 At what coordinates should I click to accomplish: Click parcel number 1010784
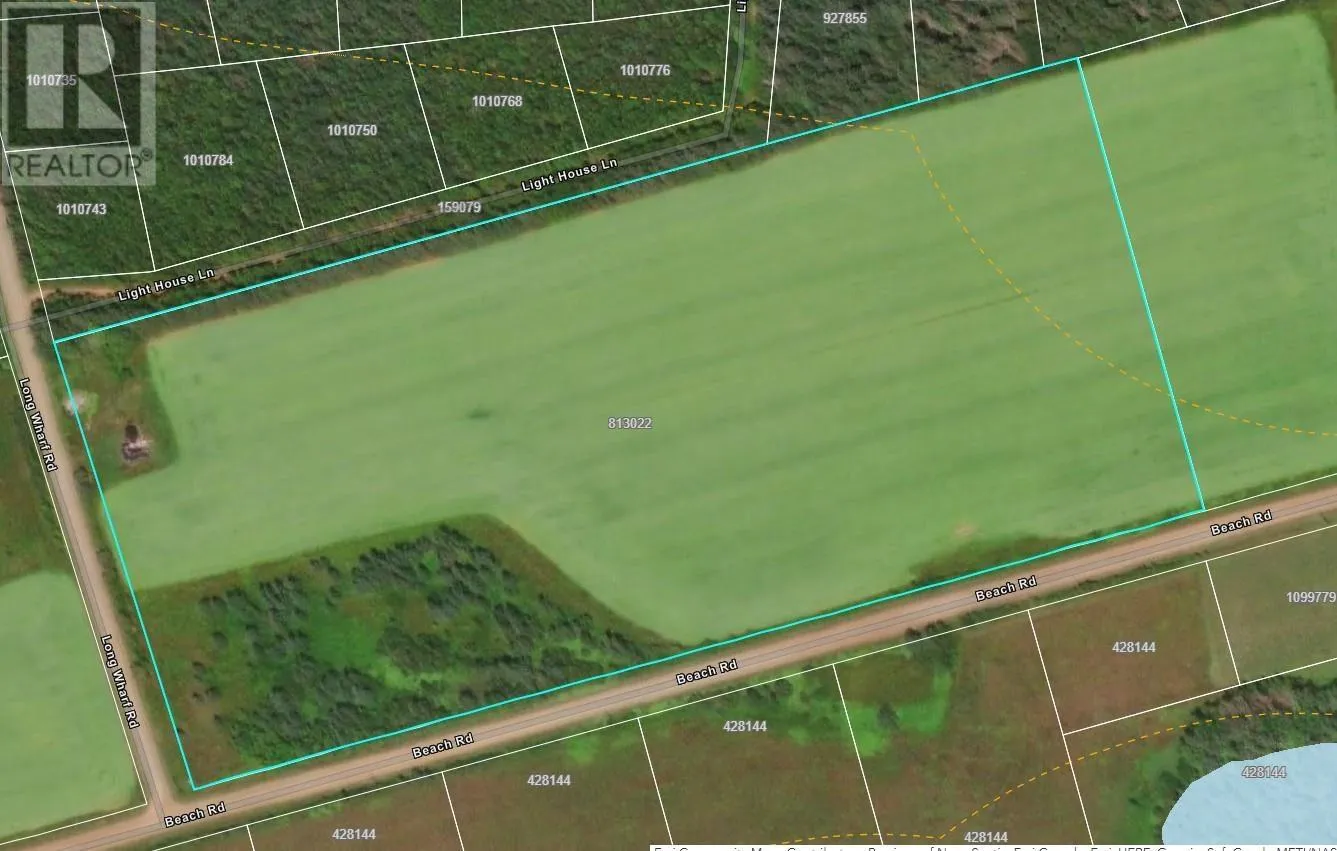coord(208,160)
